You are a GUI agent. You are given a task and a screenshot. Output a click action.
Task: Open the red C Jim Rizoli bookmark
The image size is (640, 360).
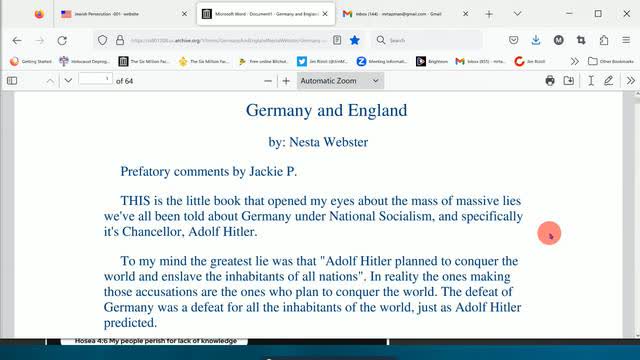pos(531,61)
